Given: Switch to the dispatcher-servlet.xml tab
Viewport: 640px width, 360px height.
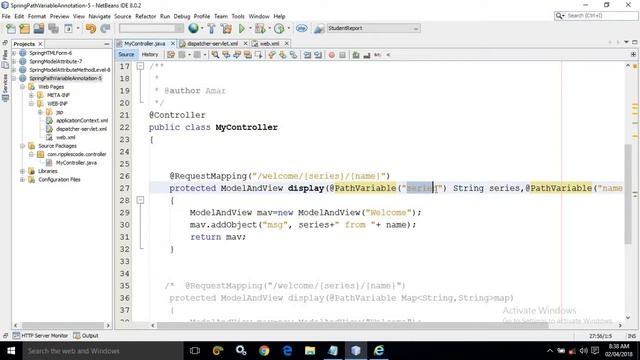Looking at the screenshot, I should coord(212,43).
